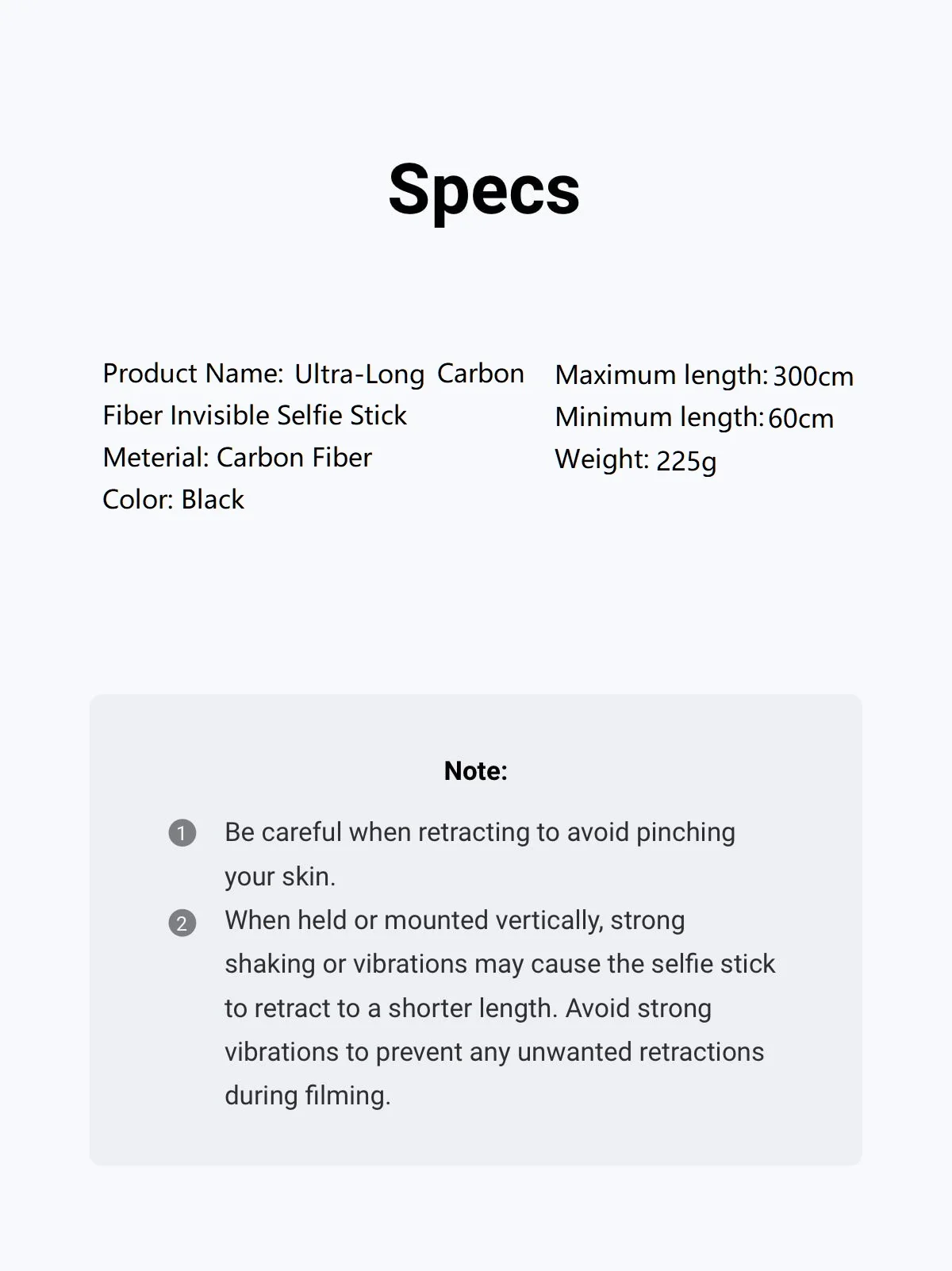The height and width of the screenshot is (1271, 952).
Task: Click 'Be careful when retracting' sentence
Action: tap(480, 832)
